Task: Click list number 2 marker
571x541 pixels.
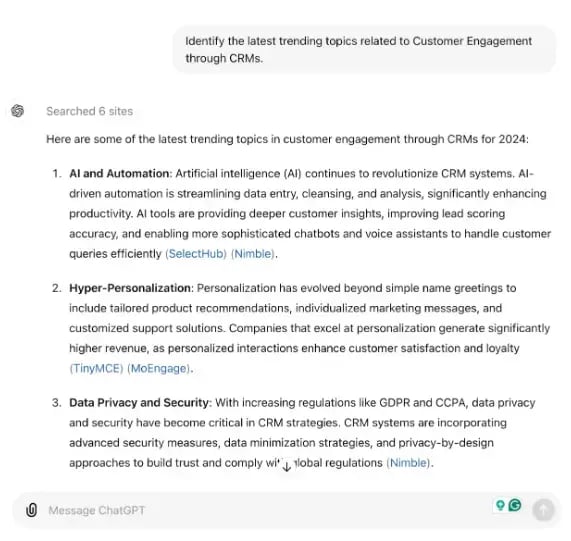Action: 56,288
